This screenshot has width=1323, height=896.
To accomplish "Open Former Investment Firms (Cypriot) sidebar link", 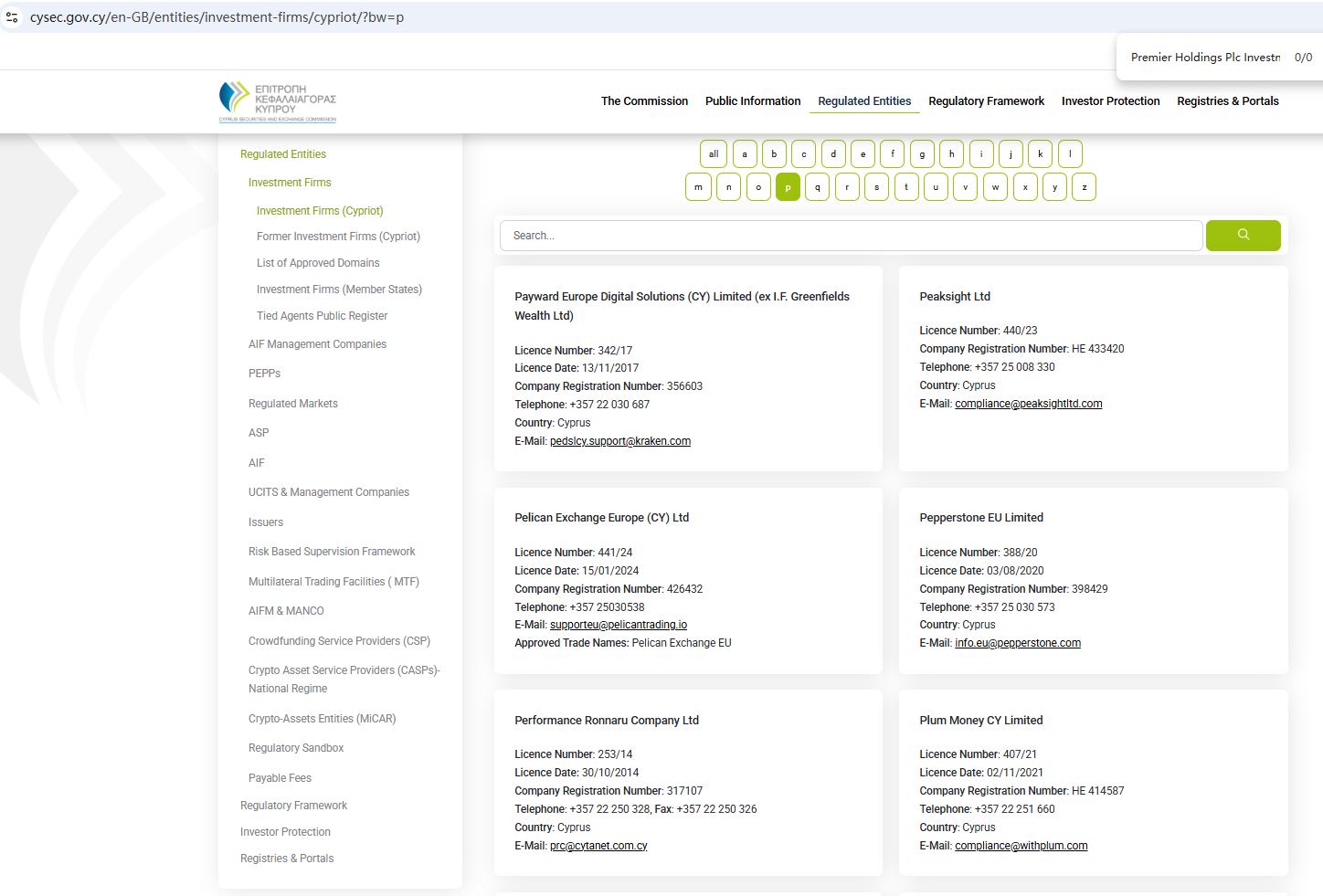I will [338, 237].
